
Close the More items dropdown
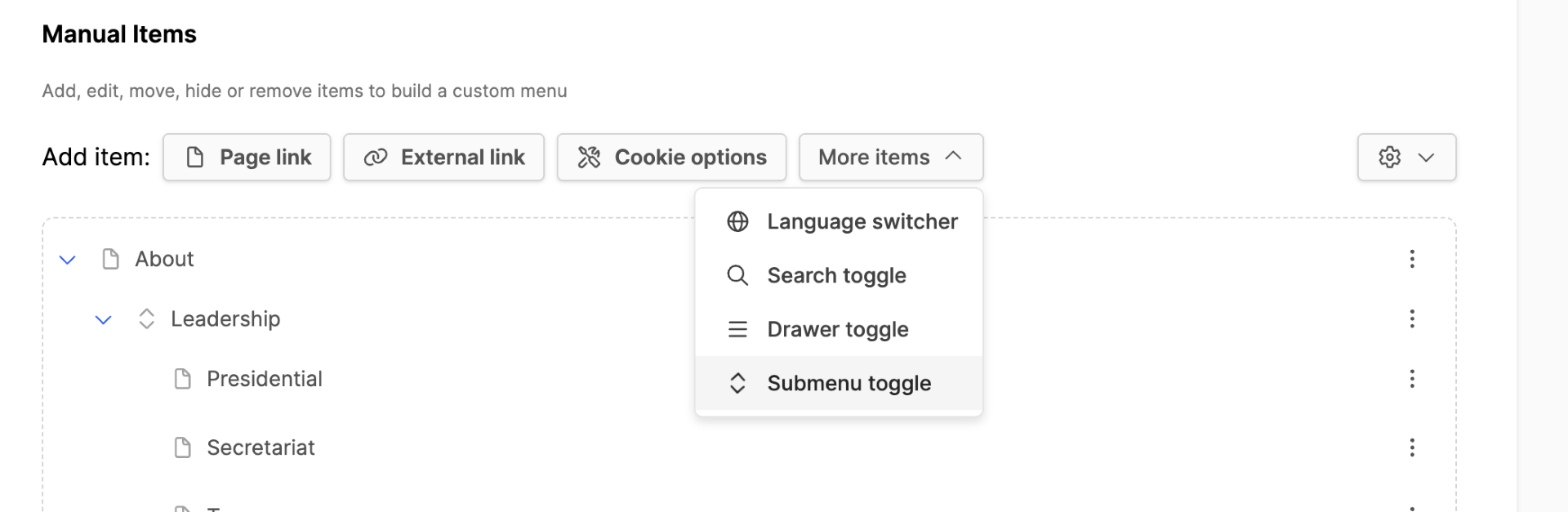click(x=890, y=157)
